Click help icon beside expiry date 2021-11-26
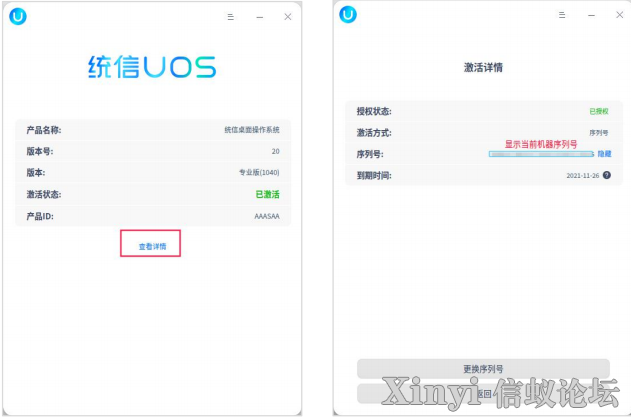Image resolution: width=631 pixels, height=417 pixels. pos(607,175)
